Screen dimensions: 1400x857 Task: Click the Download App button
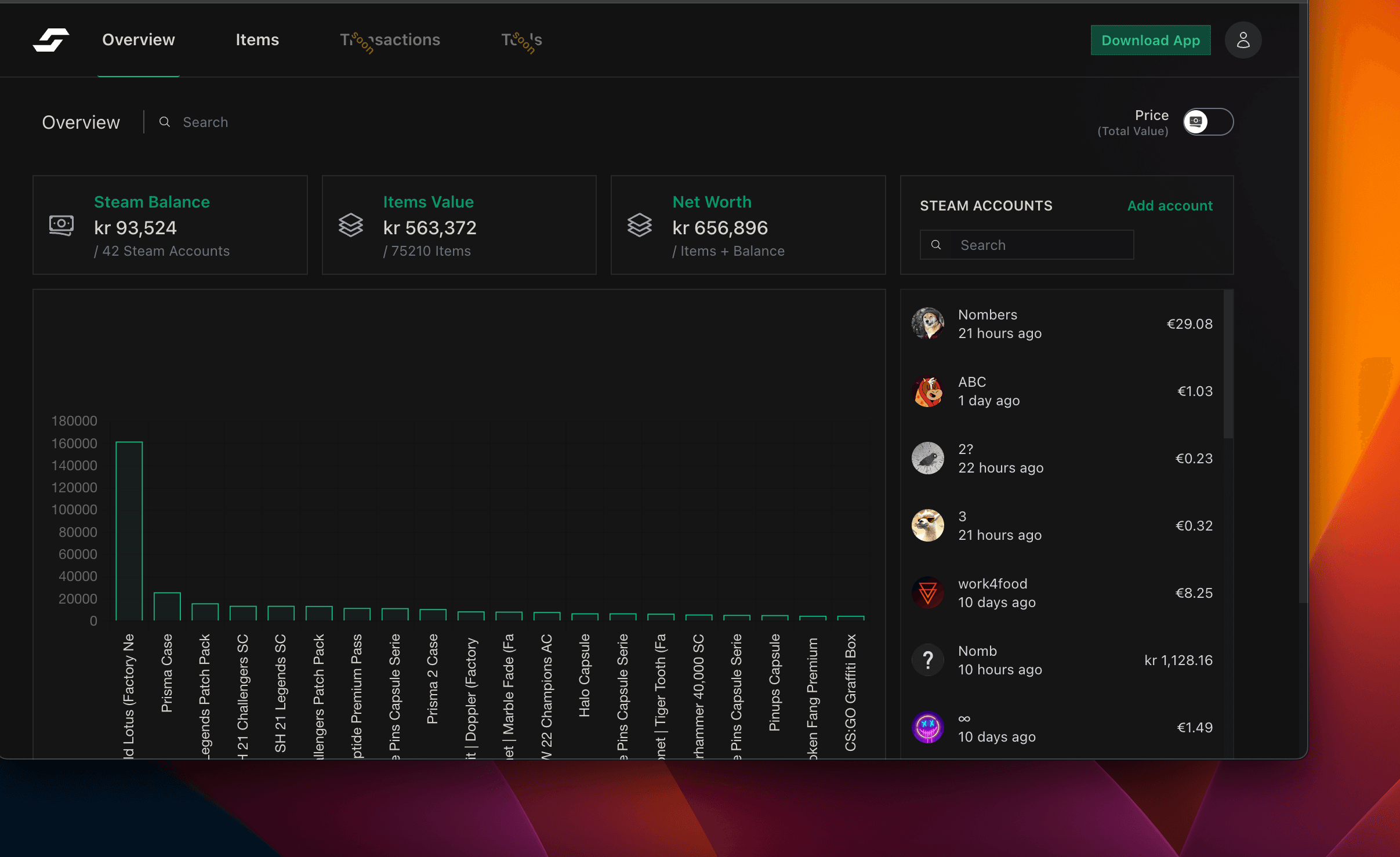click(x=1151, y=40)
